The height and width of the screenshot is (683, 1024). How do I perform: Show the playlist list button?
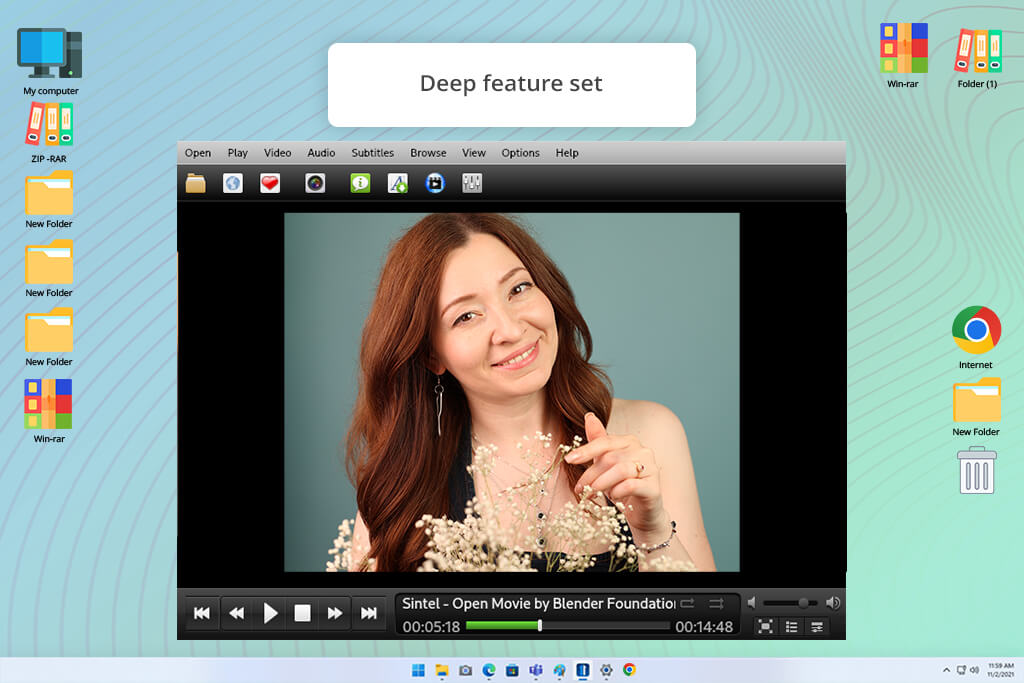coord(792,627)
